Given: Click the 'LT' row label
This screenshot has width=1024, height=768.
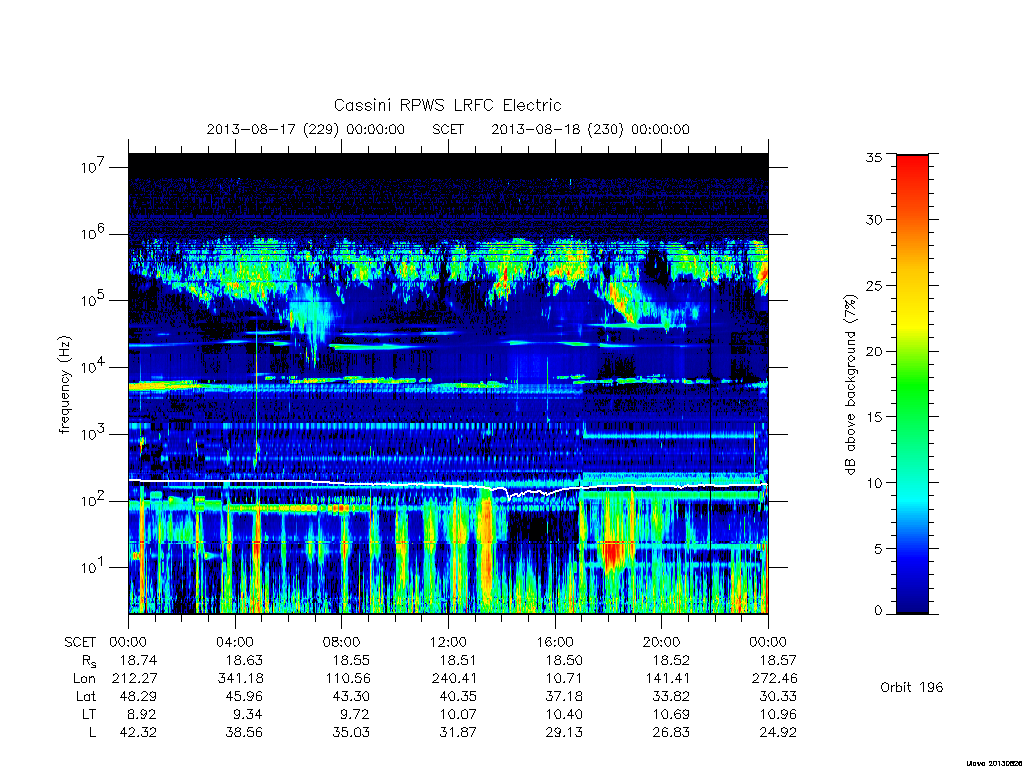Looking at the screenshot, I should [x=89, y=714].
